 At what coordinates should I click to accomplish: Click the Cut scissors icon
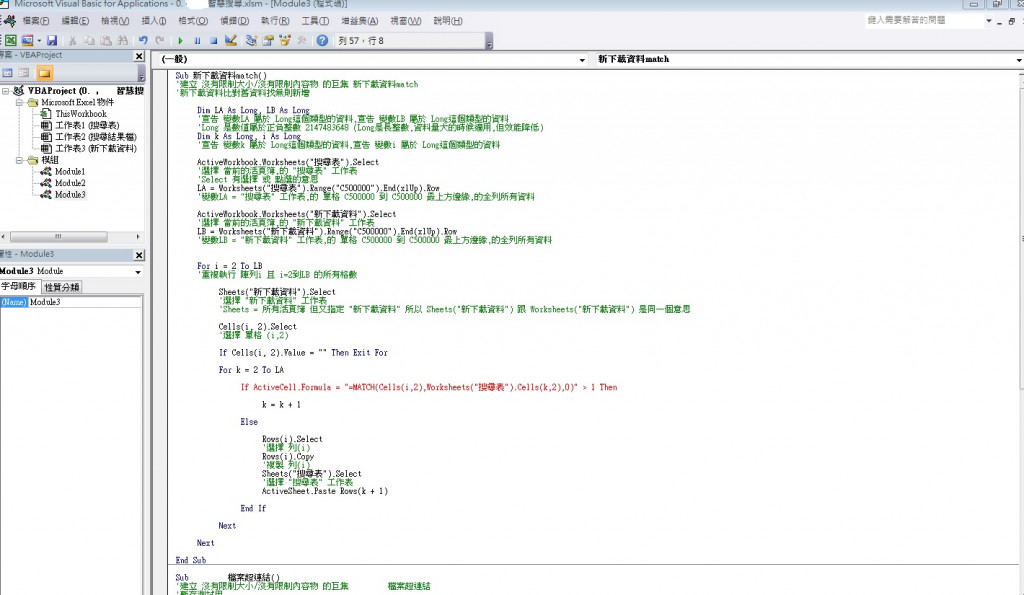tap(72, 40)
